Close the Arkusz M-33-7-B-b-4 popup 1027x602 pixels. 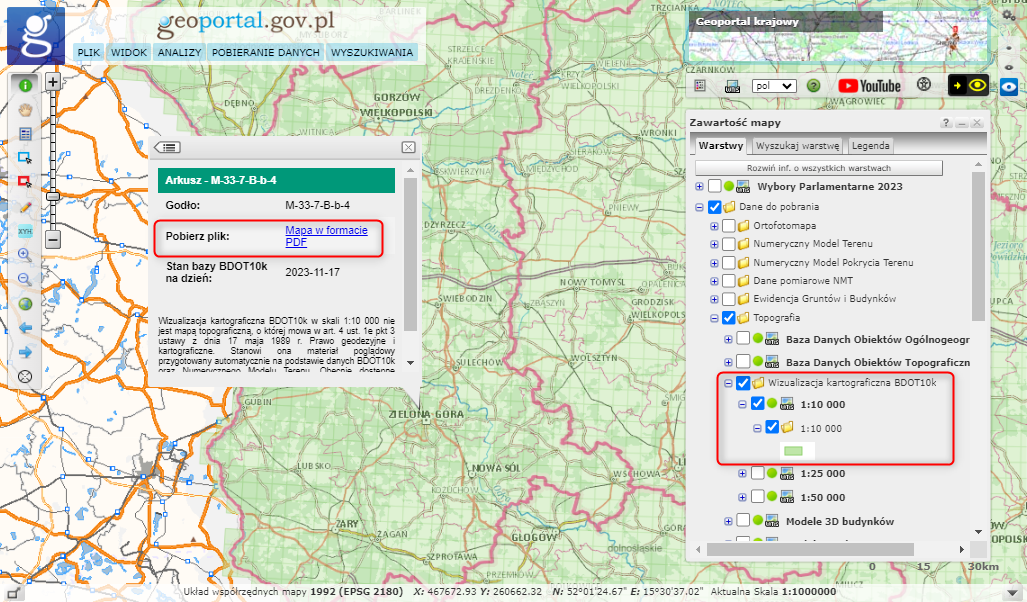point(407,147)
